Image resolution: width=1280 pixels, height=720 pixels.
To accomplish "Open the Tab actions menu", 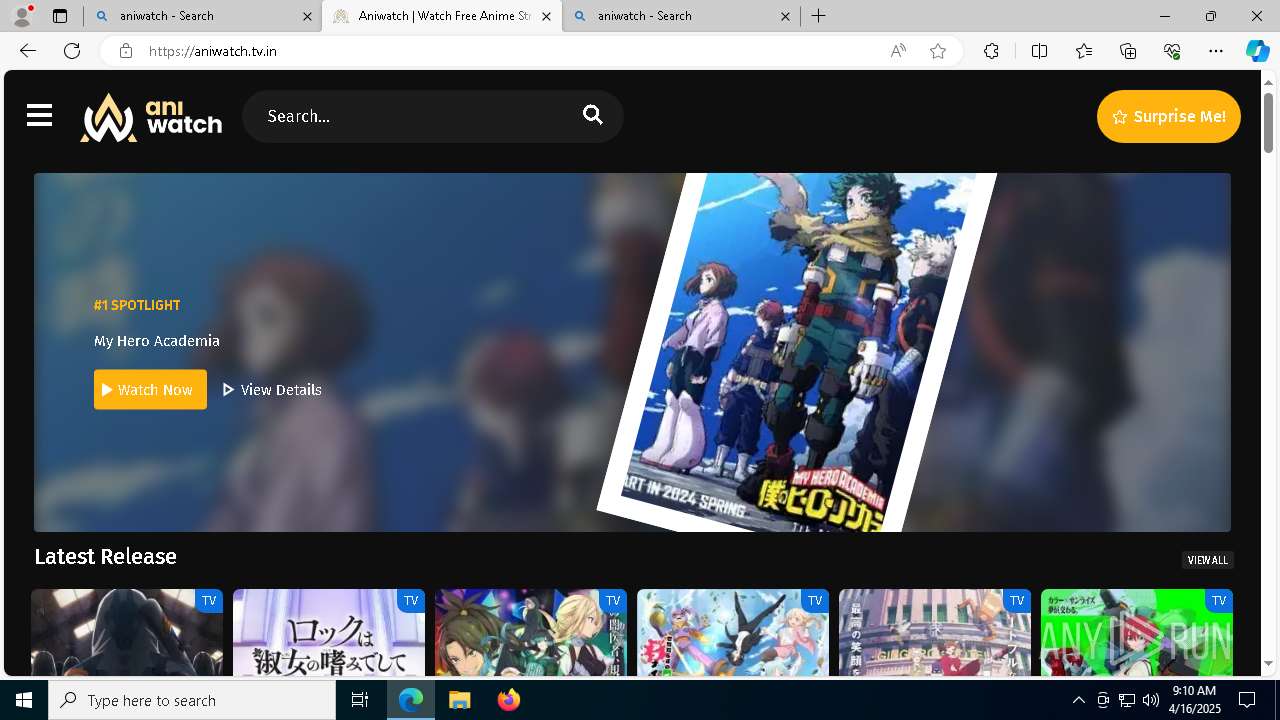I will [x=60, y=16].
